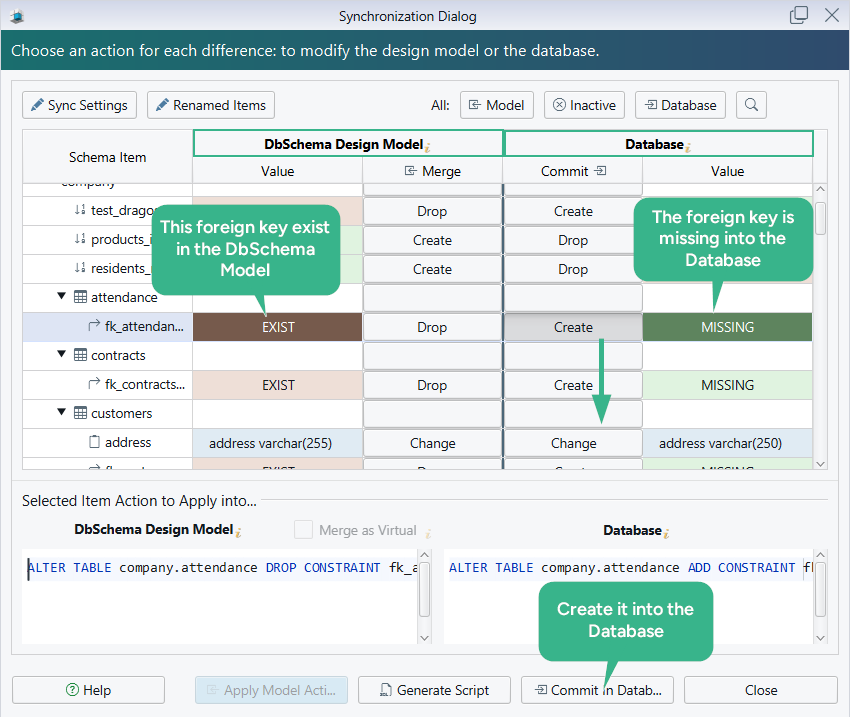Viewport: 850px width, 717px height.
Task: Click EXIST cell in fk_contracts row
Action: [278, 385]
